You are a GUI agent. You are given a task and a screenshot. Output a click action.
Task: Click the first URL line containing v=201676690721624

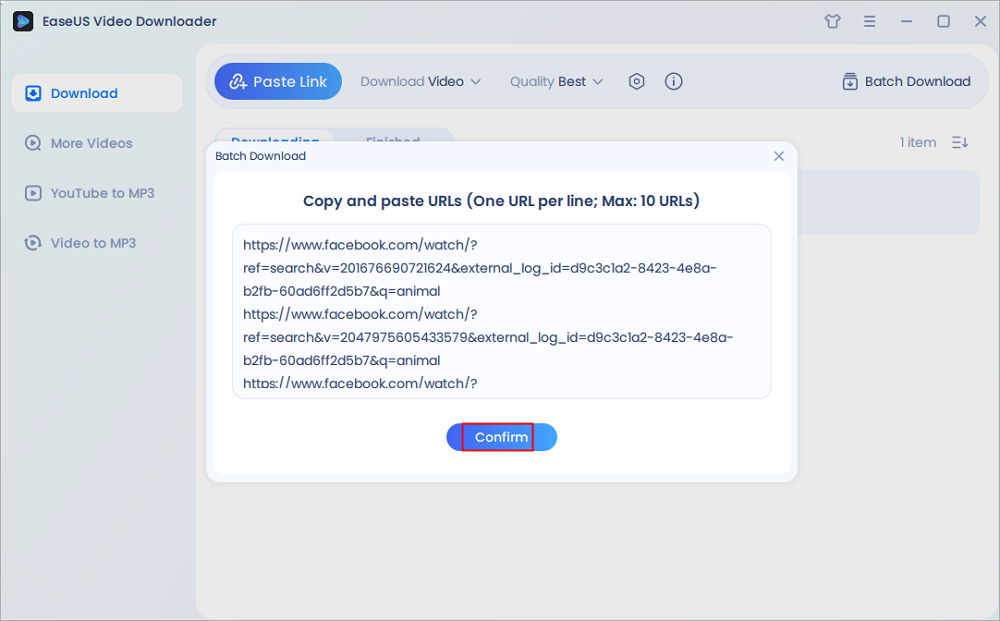[480, 268]
